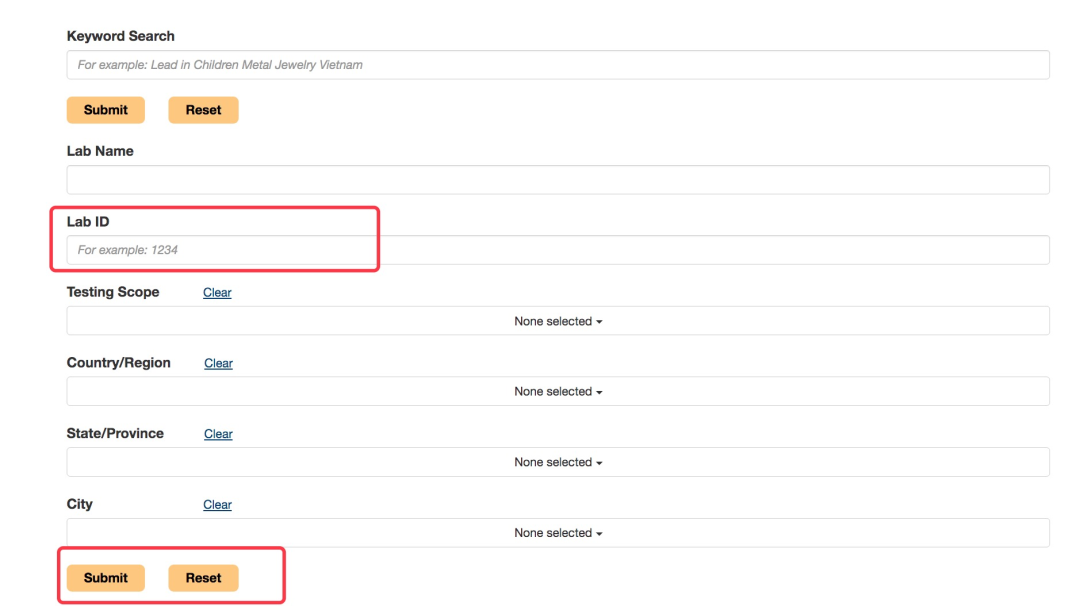Screen dimensions: 1080x606
Task: Click the Lab ID input field
Action: click(x=557, y=250)
